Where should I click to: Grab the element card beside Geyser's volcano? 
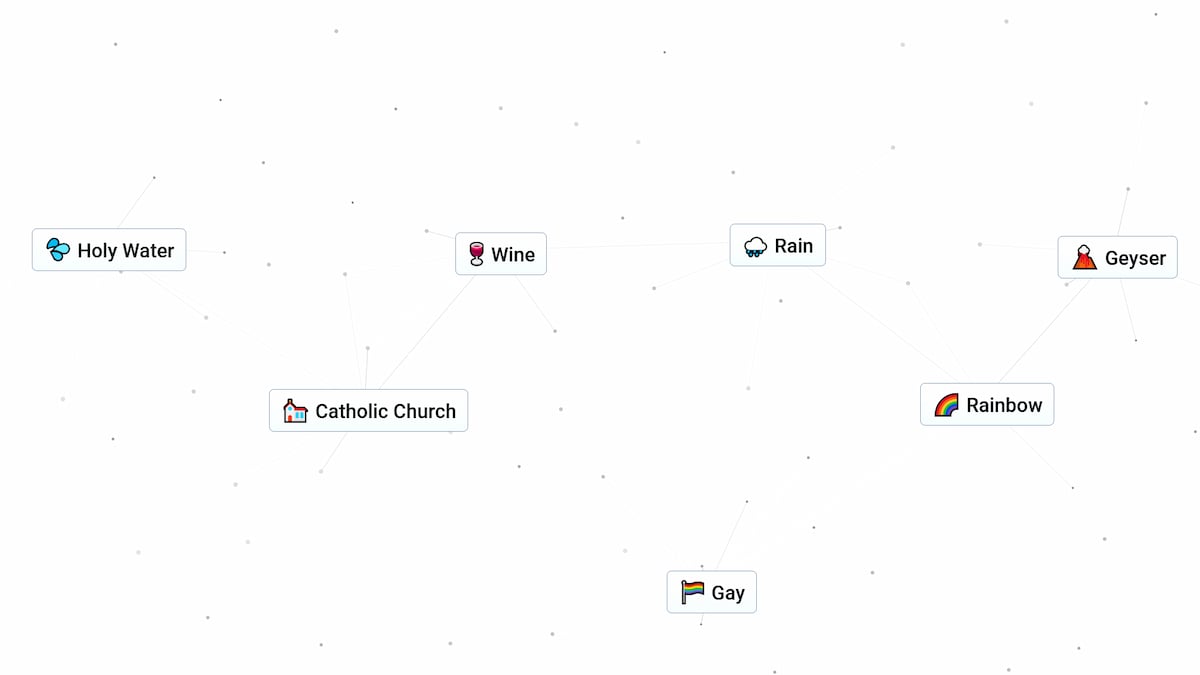pyautogui.click(x=1117, y=258)
